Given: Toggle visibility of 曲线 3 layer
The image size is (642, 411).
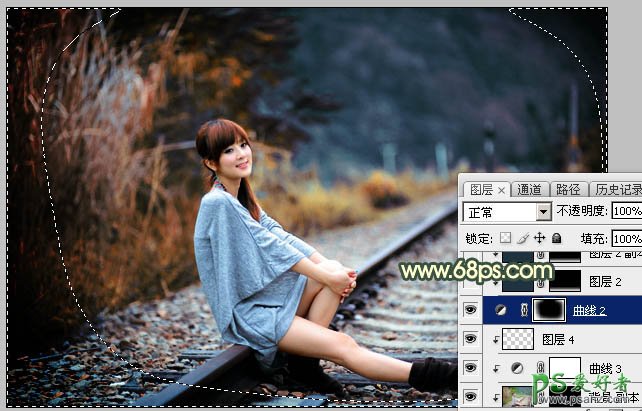Looking at the screenshot, I should pyautogui.click(x=471, y=368).
